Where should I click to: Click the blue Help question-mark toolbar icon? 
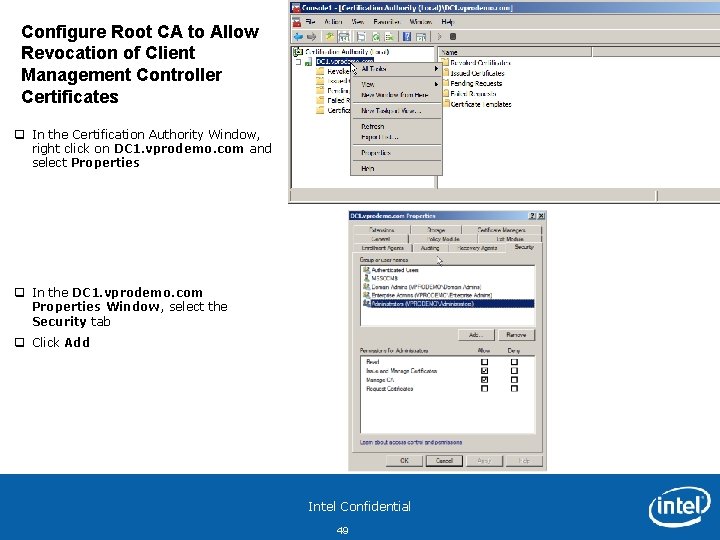pos(406,37)
